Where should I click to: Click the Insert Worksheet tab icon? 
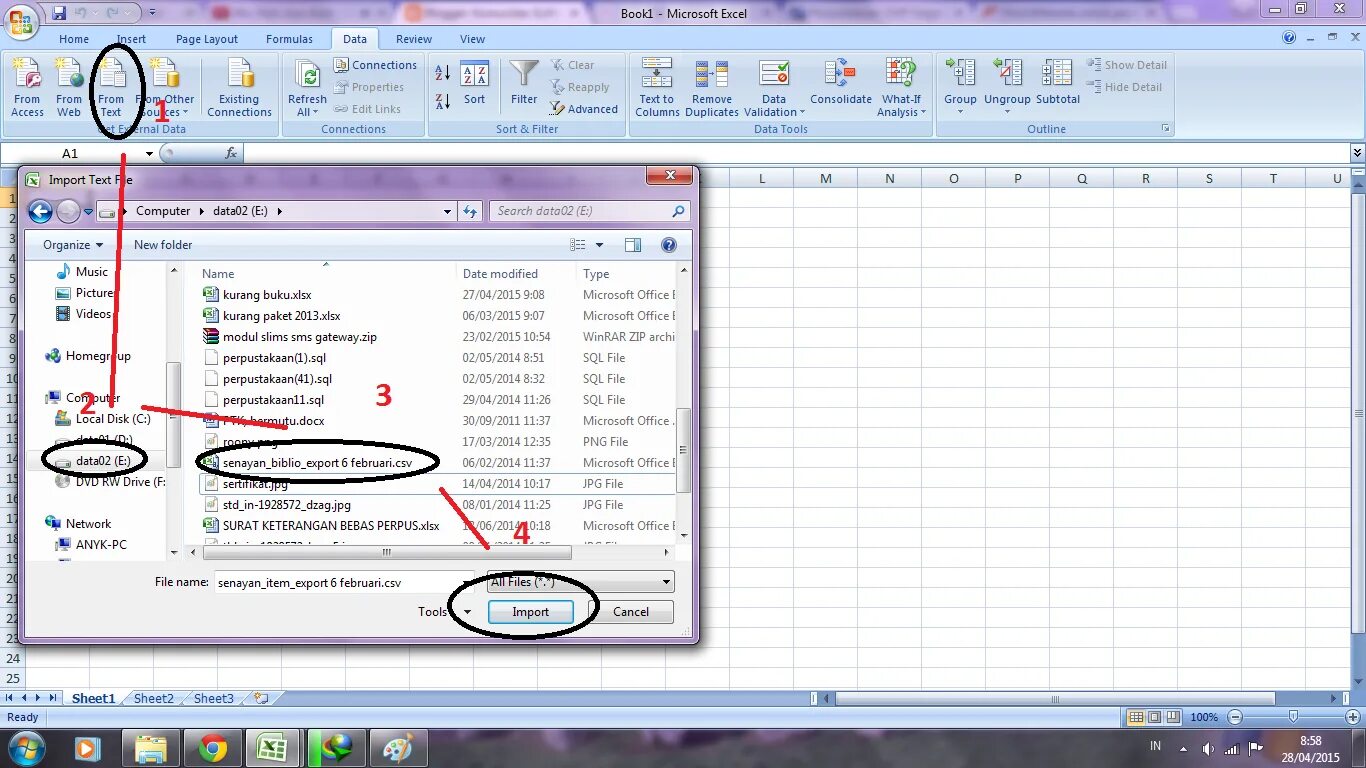pos(261,699)
